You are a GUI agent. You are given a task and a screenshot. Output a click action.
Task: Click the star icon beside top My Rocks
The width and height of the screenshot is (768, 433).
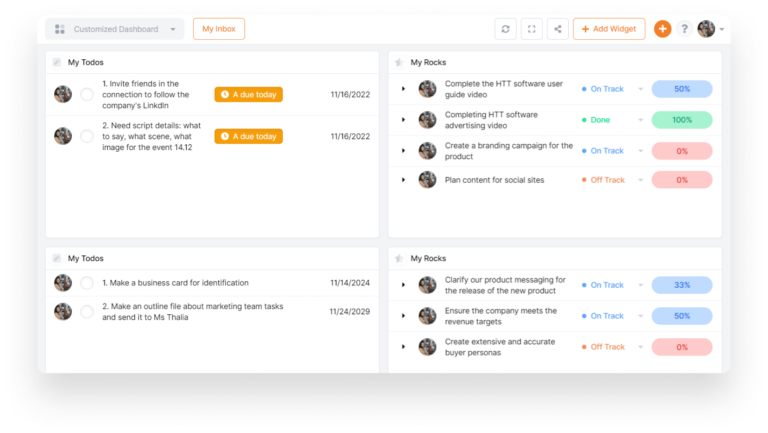point(399,62)
